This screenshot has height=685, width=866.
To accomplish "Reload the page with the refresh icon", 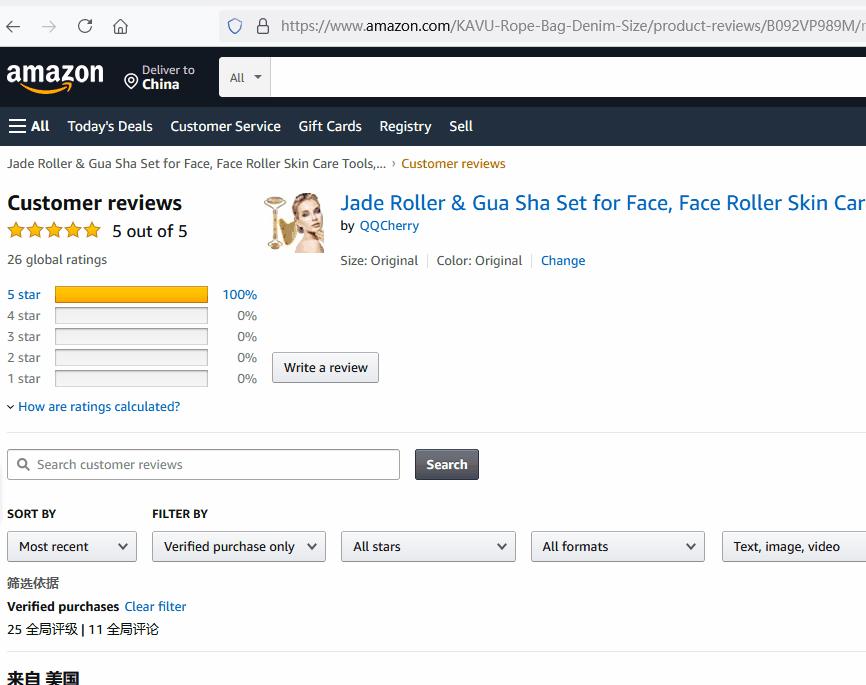I will 85,26.
